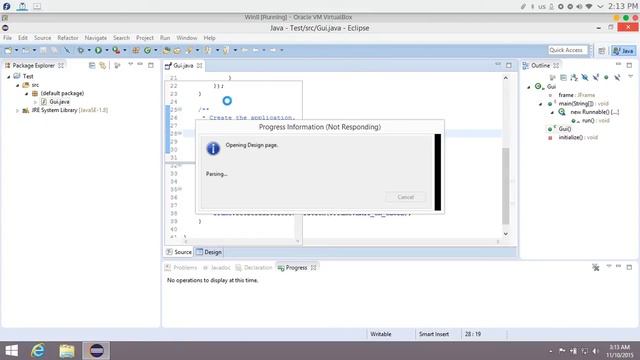This screenshot has width=640, height=360.
Task: Maximize the Gui.java editor area
Action: click(509, 65)
